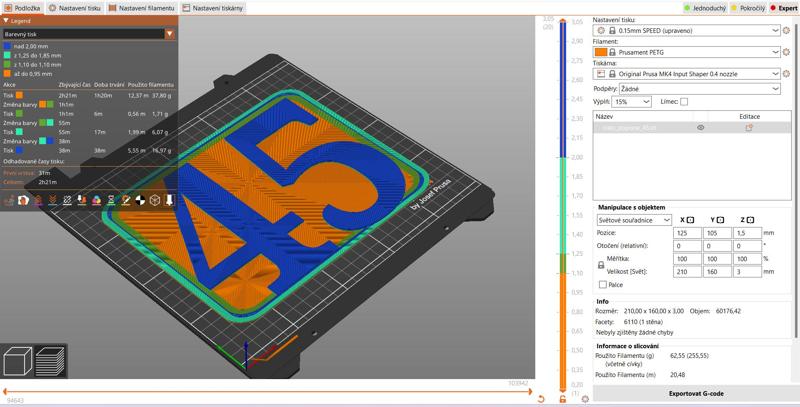This screenshot has width=800, height=407.
Task: Click scale lock icon beside Měřítka
Action: [600, 265]
